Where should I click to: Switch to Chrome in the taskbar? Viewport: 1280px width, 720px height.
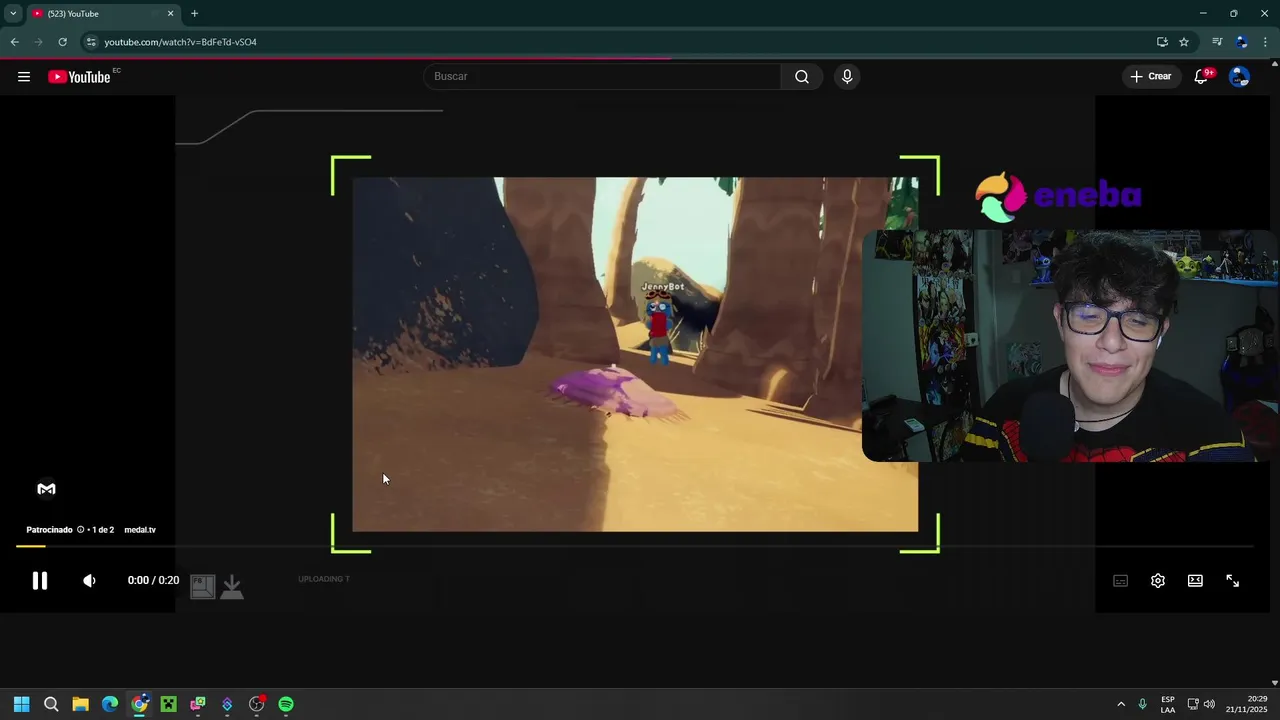(139, 704)
